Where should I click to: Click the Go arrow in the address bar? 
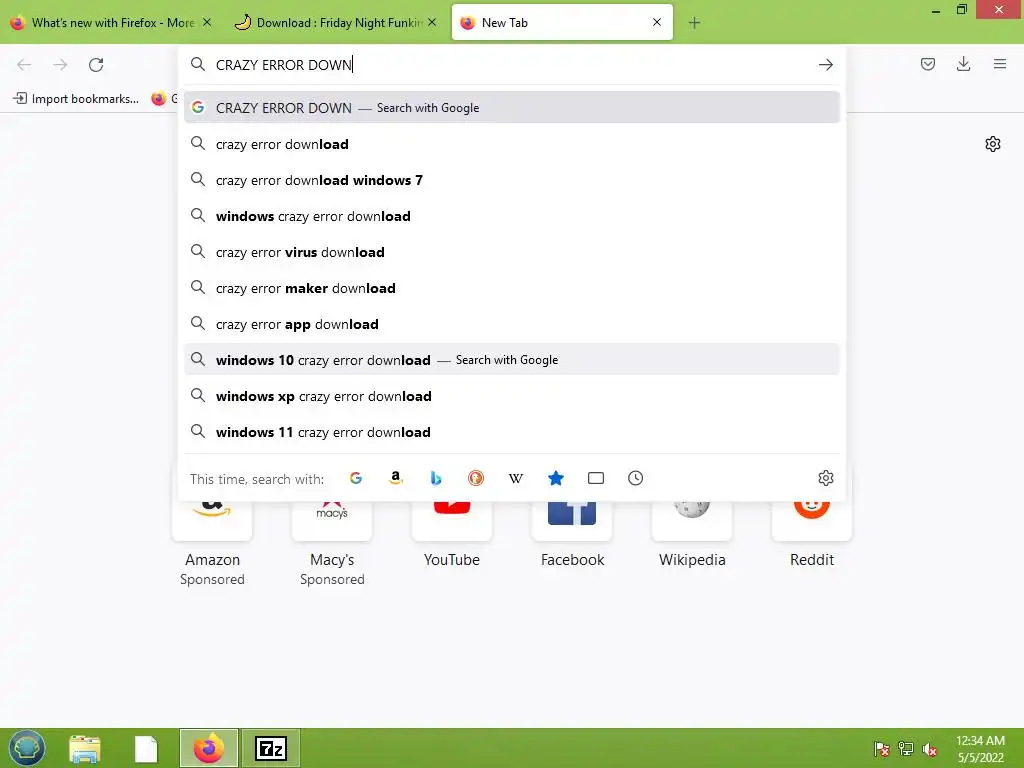click(825, 65)
